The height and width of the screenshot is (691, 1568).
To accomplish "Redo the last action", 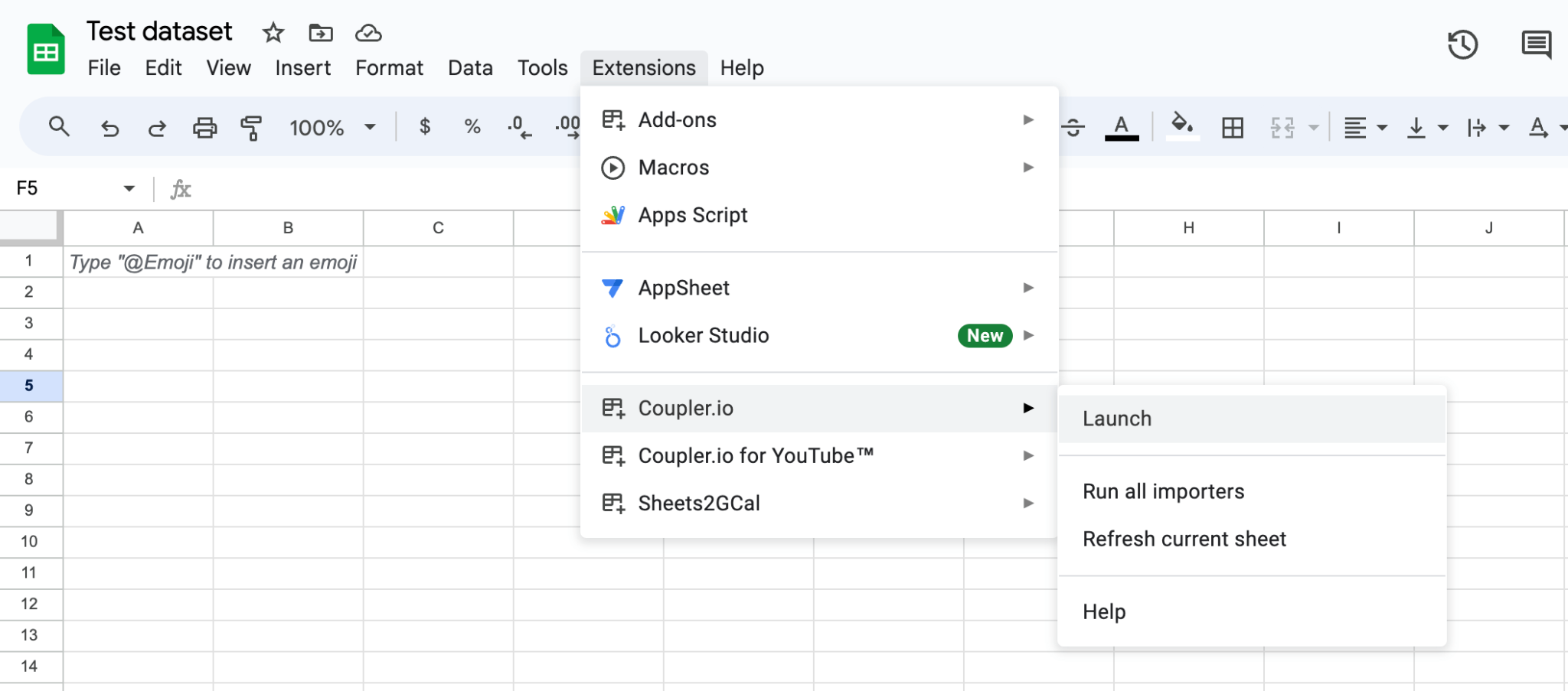I will 157,127.
